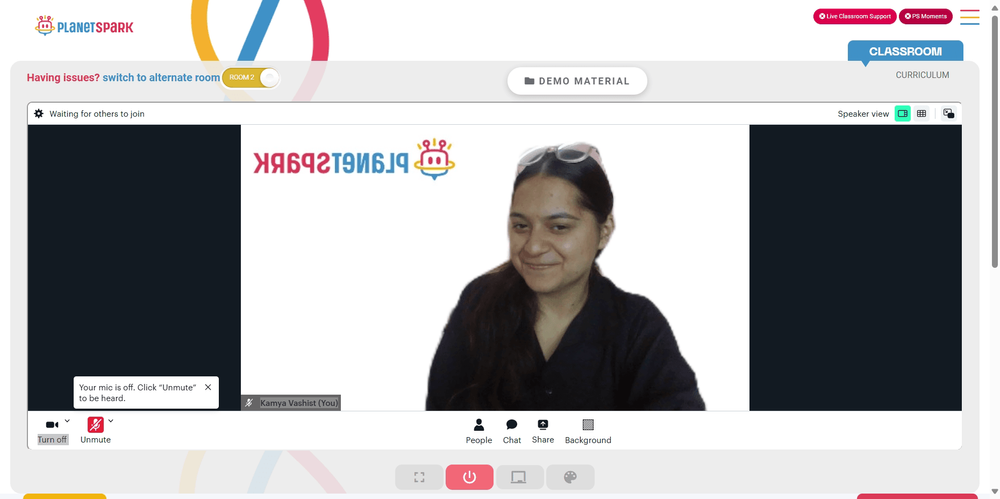Switch to the CLASSROOM tab
Viewport: 1000px width, 499px height.
pos(905,52)
